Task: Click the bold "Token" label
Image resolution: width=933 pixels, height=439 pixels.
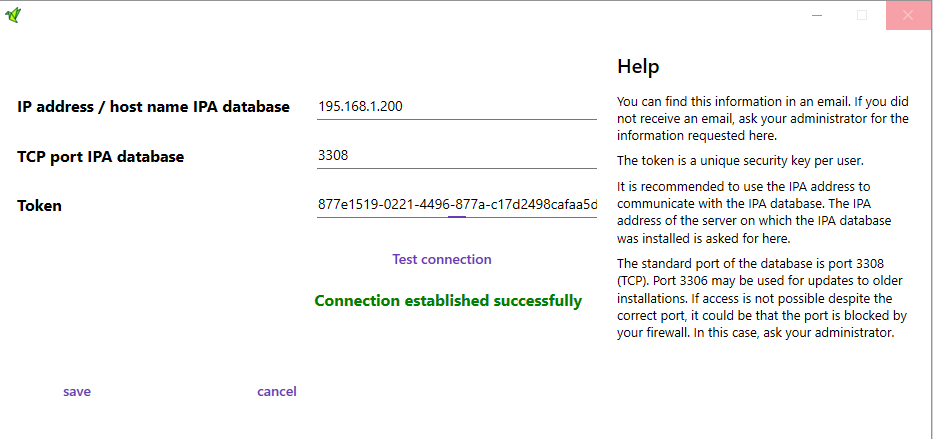Action: tap(39, 206)
